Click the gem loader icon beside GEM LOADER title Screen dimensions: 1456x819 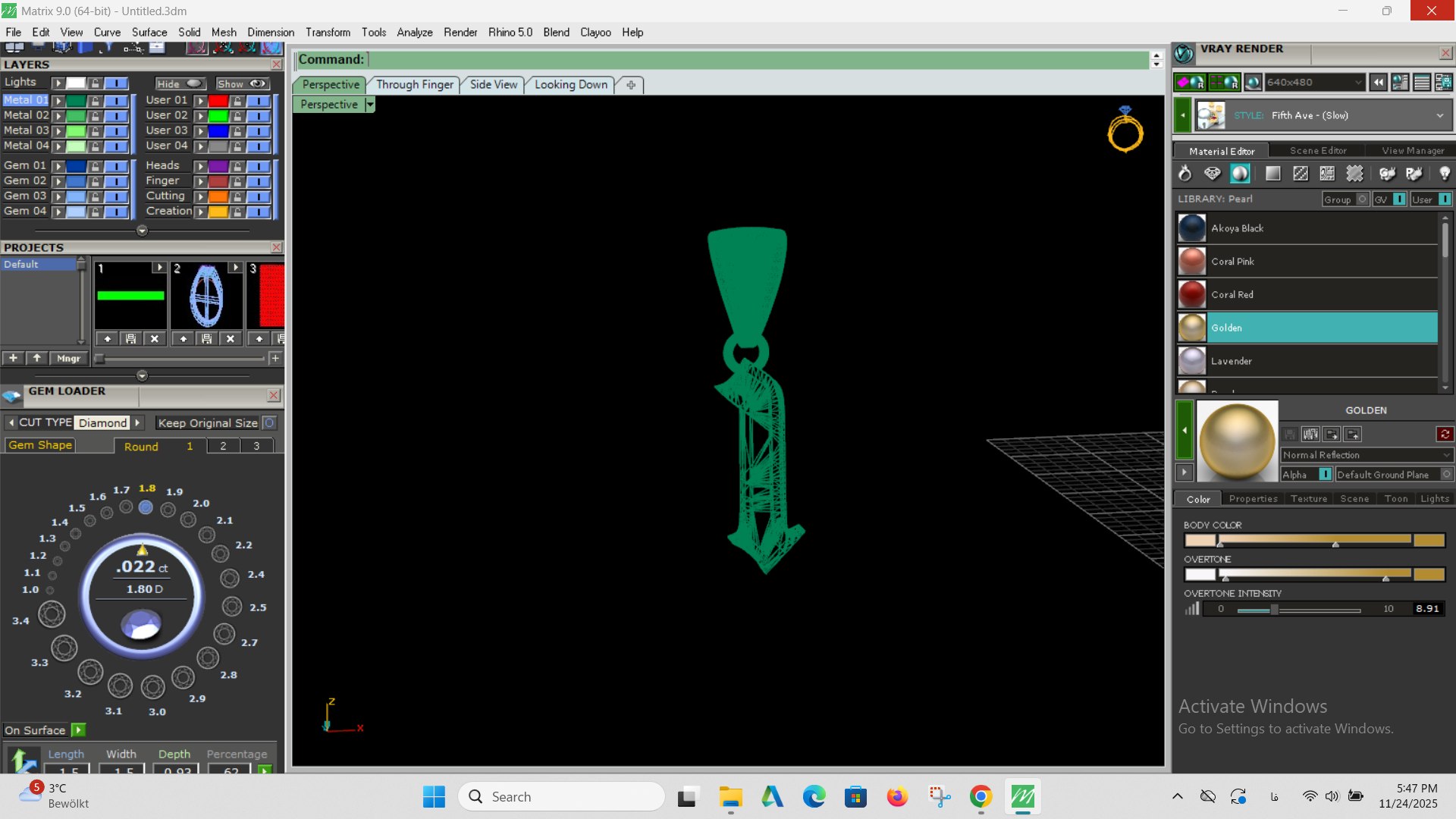tap(12, 395)
